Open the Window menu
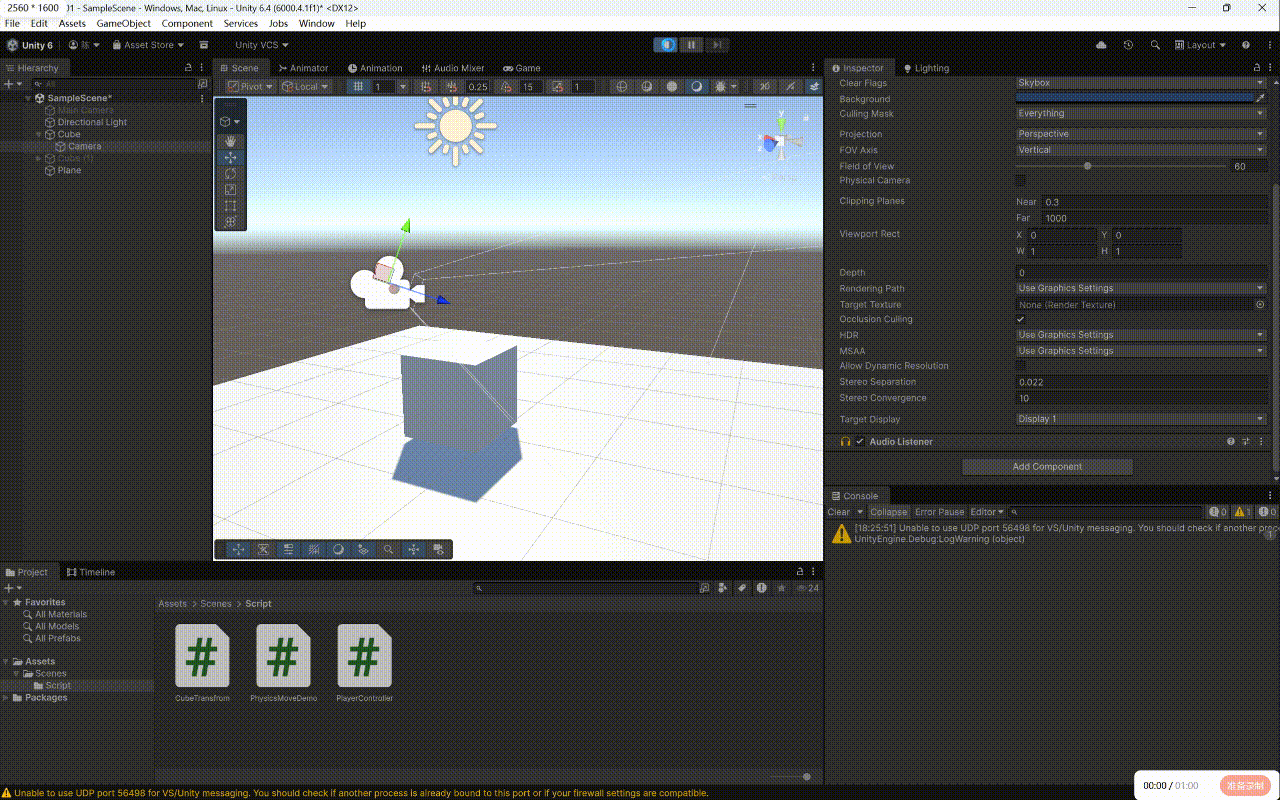Viewport: 1280px width, 800px height. (317, 23)
